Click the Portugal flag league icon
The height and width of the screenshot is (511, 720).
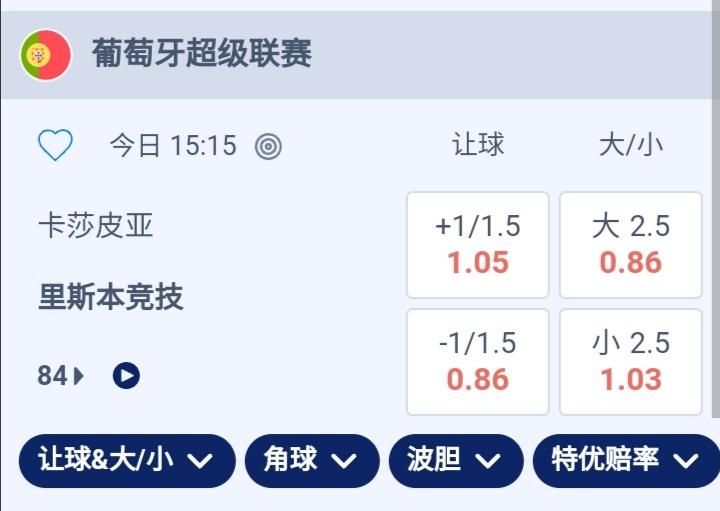(45, 55)
